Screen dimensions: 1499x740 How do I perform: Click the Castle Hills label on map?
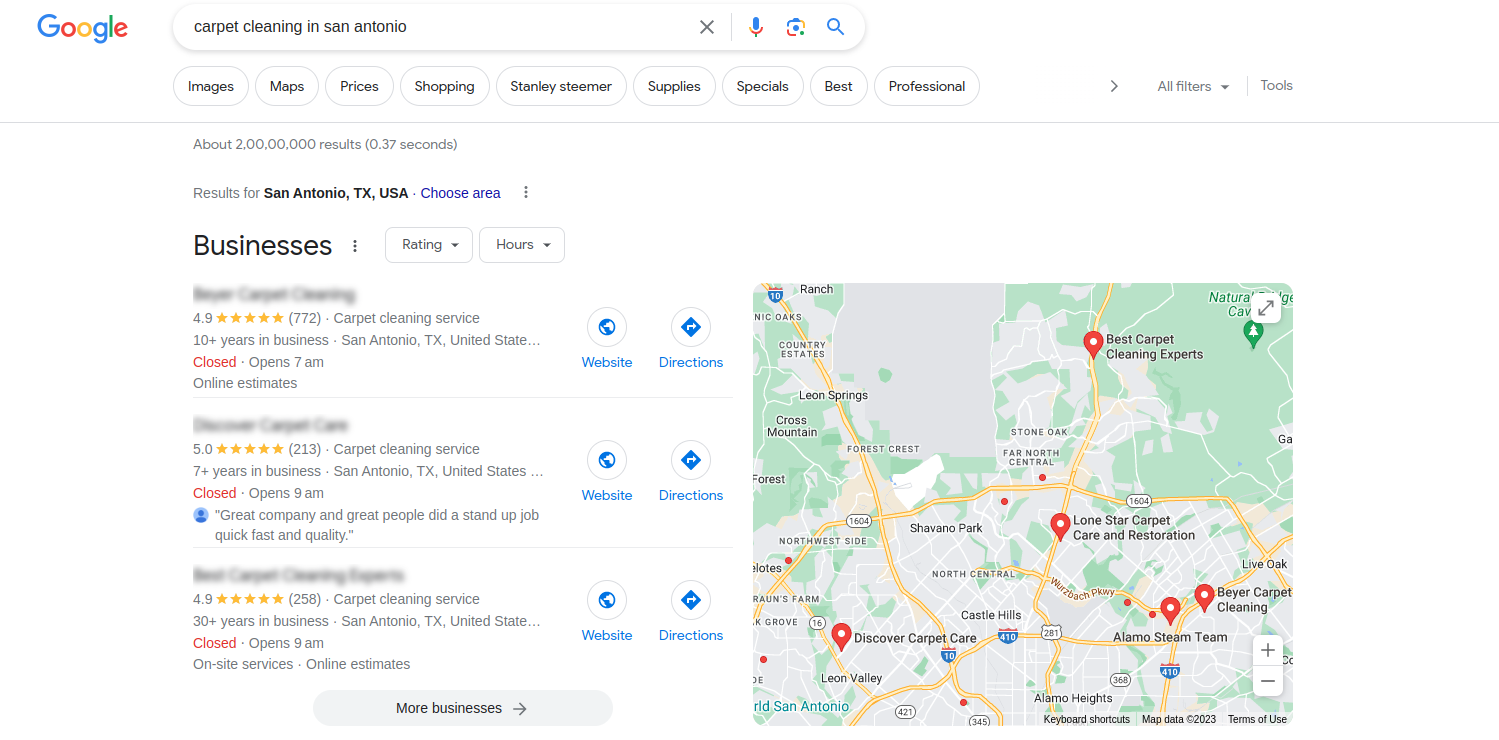[991, 615]
